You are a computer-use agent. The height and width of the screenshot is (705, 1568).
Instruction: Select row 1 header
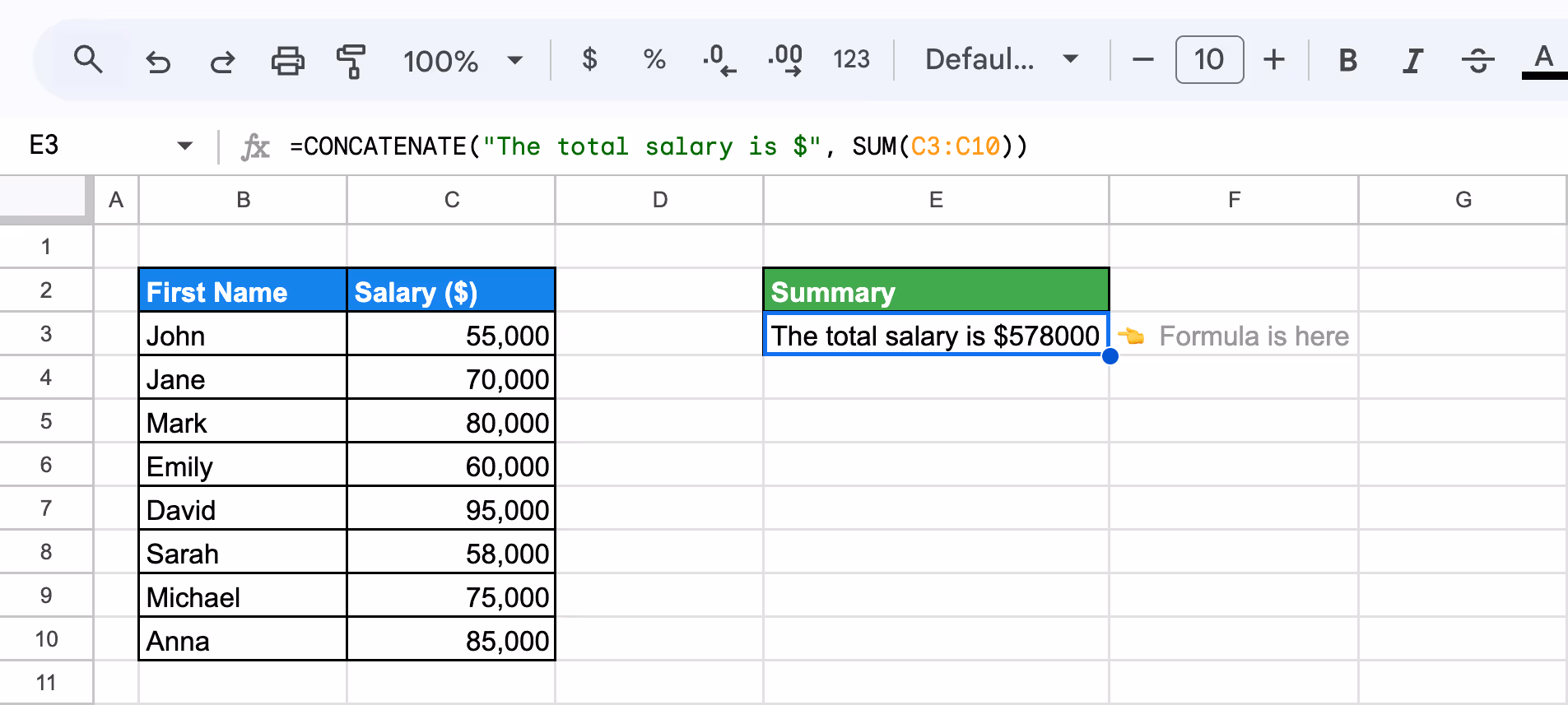[46, 246]
